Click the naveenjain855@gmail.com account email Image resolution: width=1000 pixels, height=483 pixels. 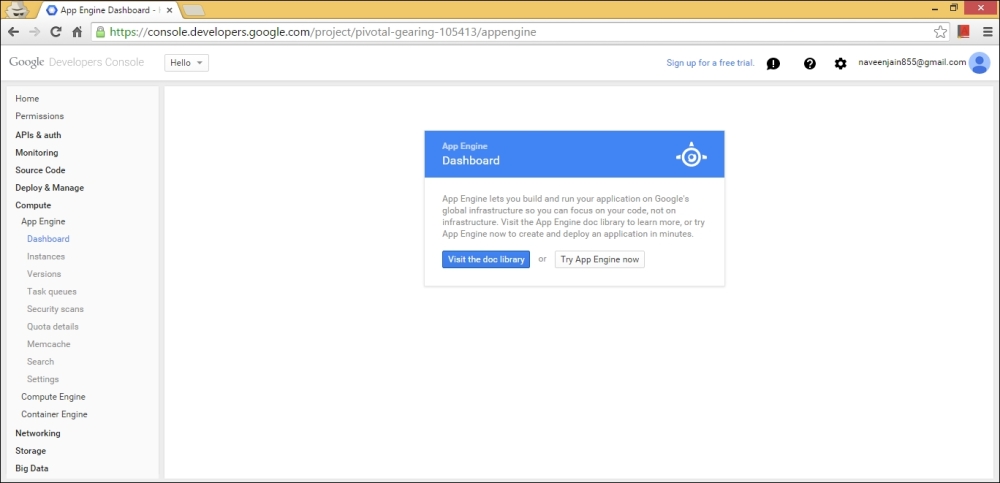click(912, 62)
